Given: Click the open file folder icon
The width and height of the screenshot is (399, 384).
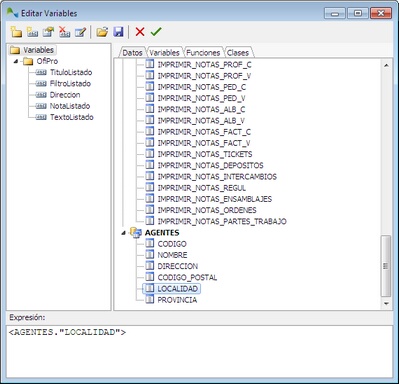Looking at the screenshot, I should pos(102,32).
